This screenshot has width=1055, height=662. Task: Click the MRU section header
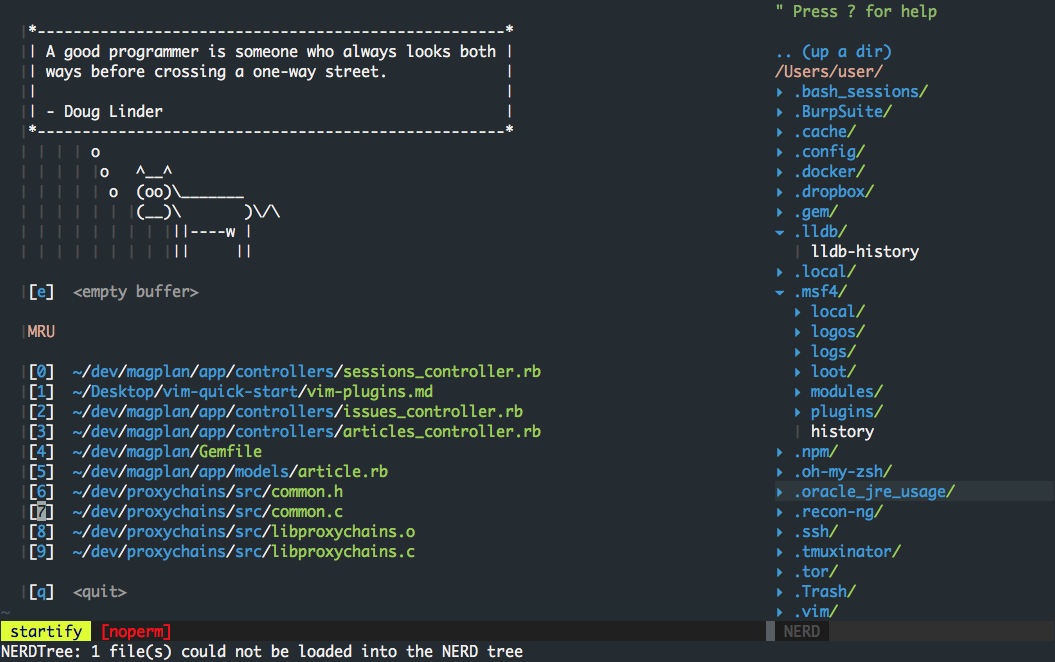coord(41,332)
